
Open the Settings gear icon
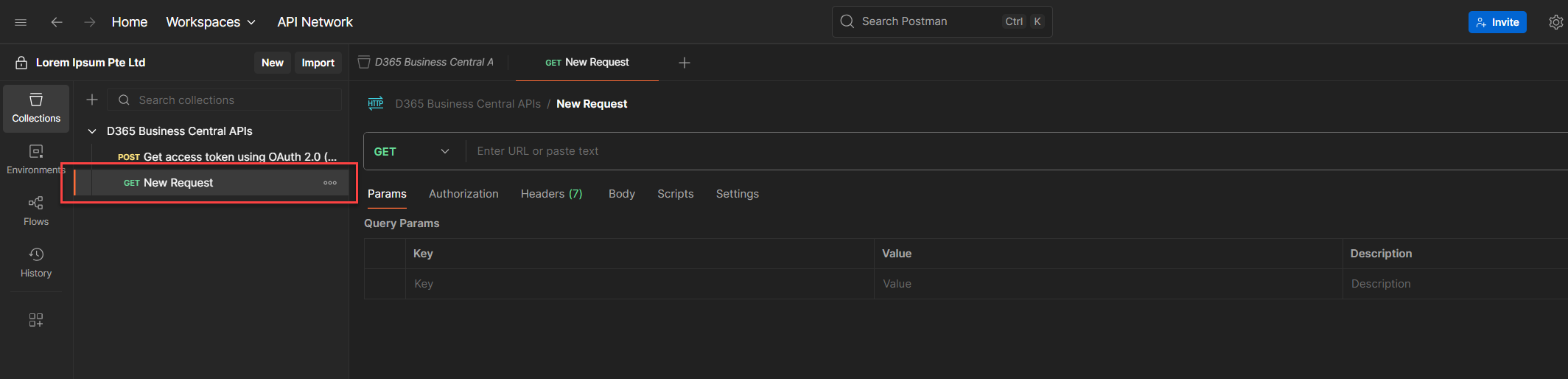(1555, 22)
